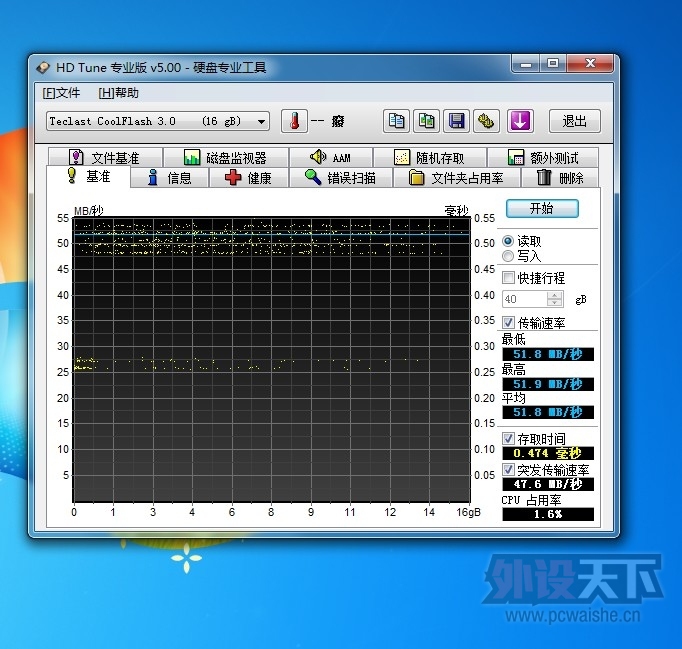Click the 1.6% CPU usage value
The width and height of the screenshot is (682, 649).
click(548, 514)
